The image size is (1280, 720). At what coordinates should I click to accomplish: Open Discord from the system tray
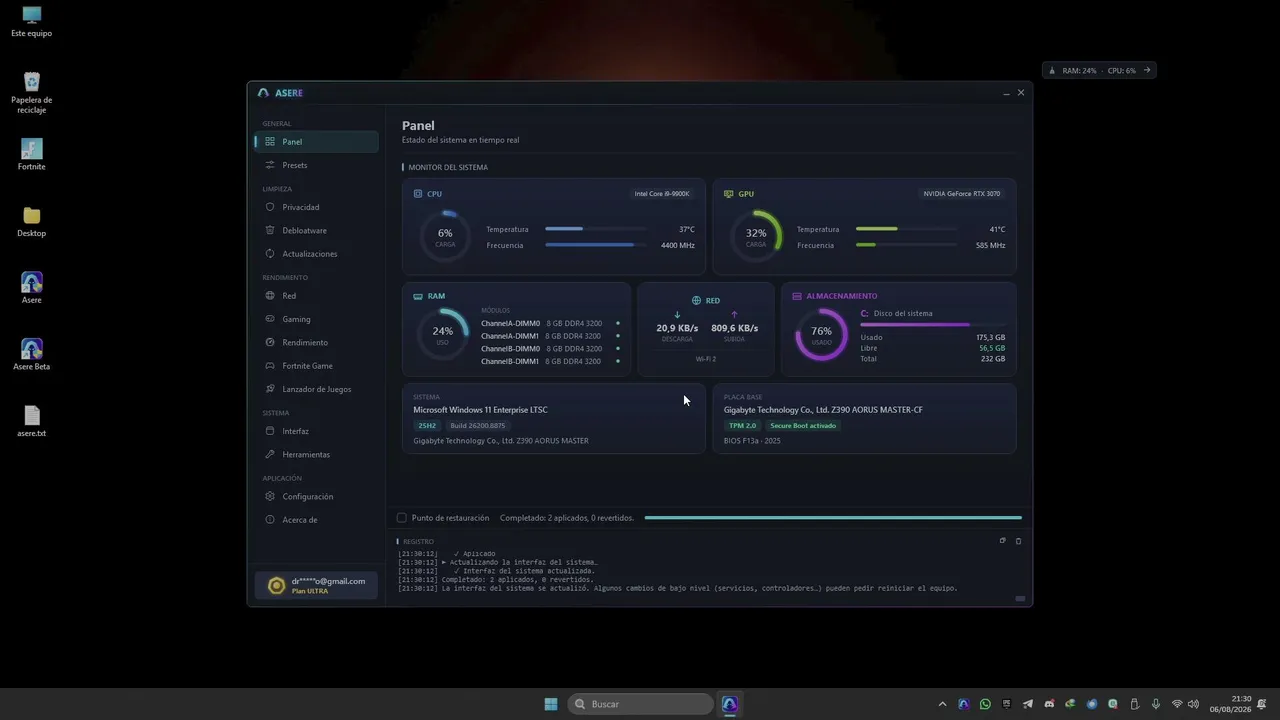coord(1049,704)
